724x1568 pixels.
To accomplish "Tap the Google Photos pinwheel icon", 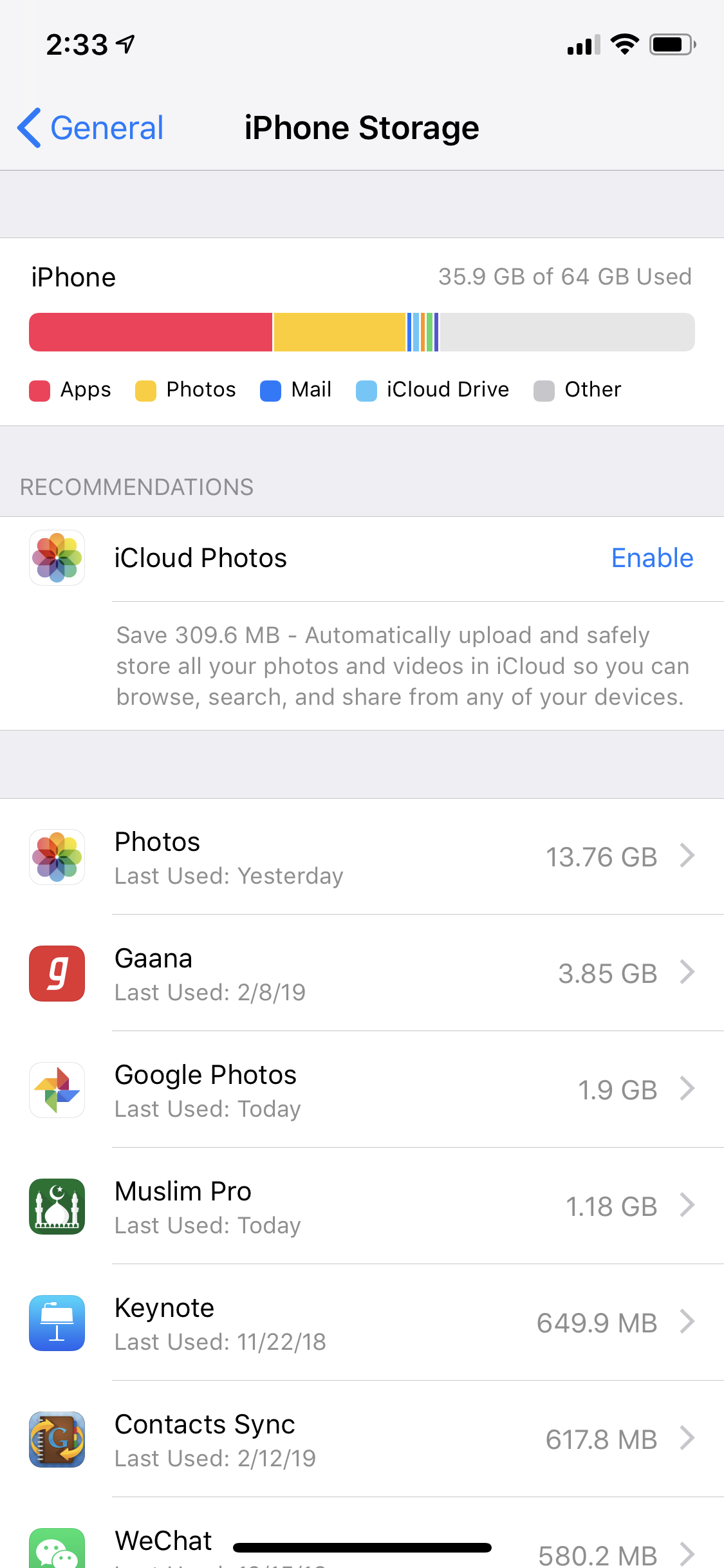I will pos(57,1090).
